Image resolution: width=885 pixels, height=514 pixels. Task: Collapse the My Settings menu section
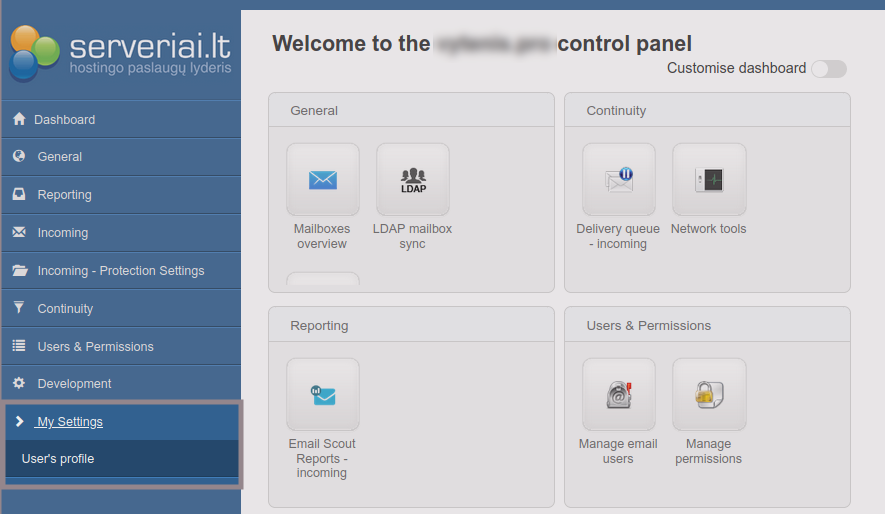coord(70,422)
